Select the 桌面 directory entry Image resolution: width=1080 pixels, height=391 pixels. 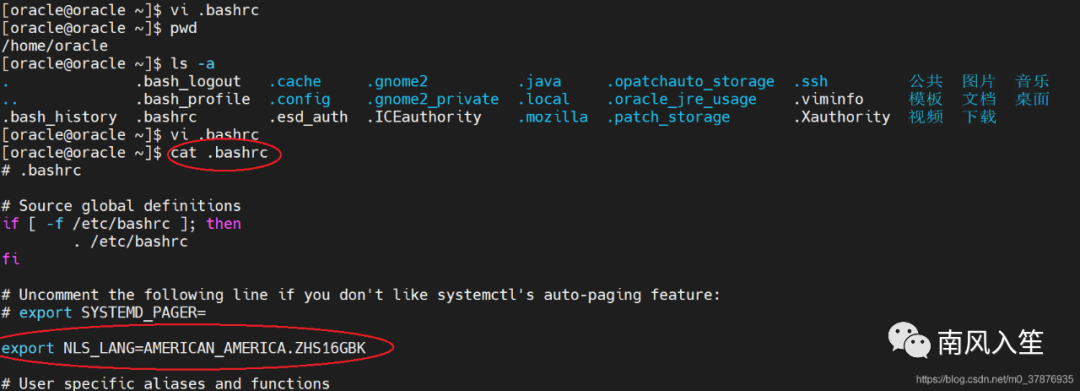pyautogui.click(x=1032, y=100)
